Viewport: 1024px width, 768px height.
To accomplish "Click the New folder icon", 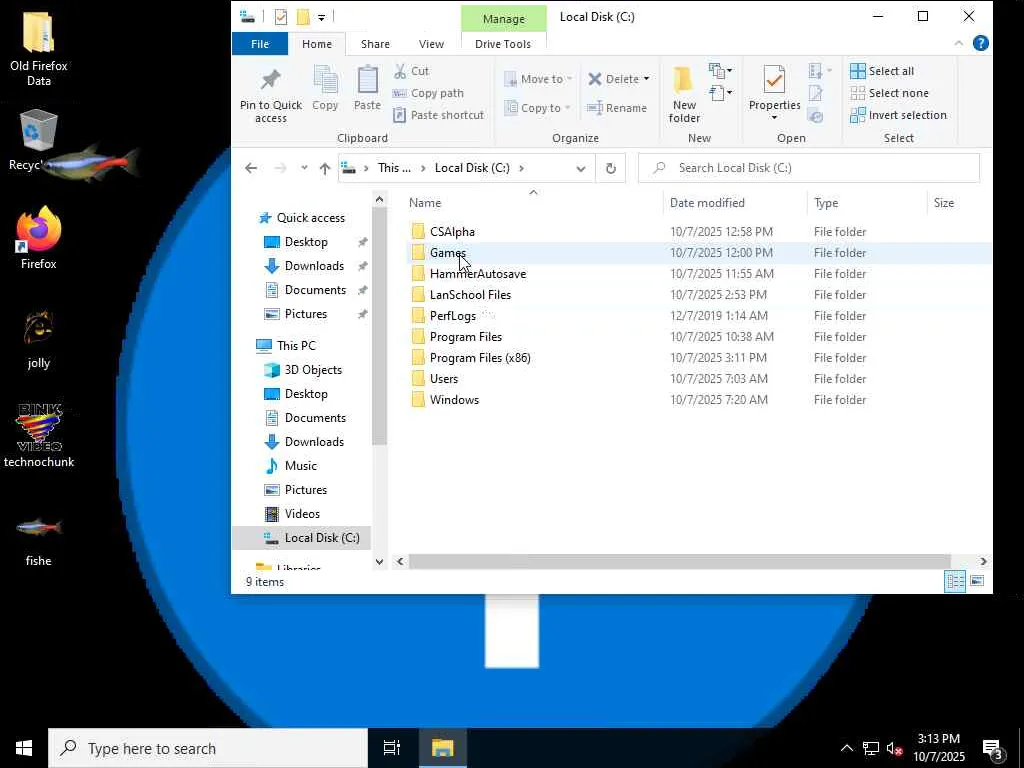I will 683,80.
